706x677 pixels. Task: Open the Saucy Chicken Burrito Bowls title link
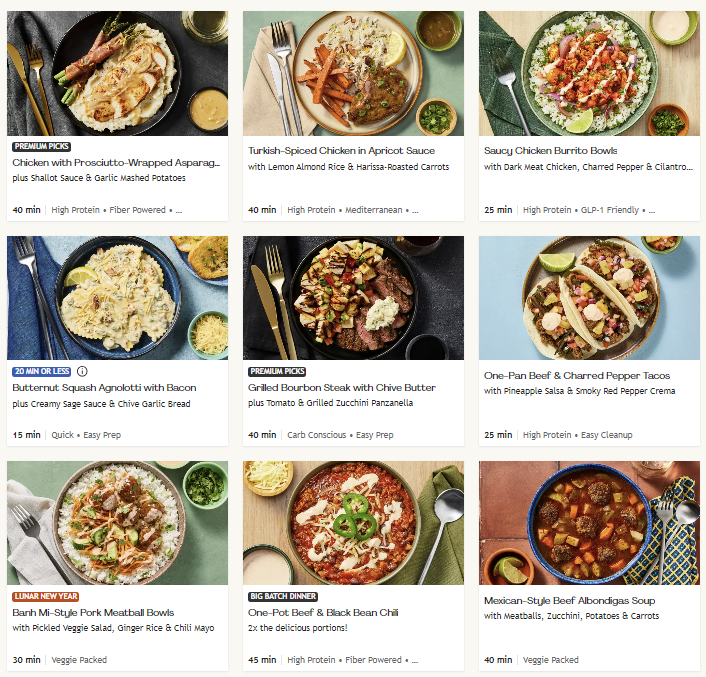(550, 151)
